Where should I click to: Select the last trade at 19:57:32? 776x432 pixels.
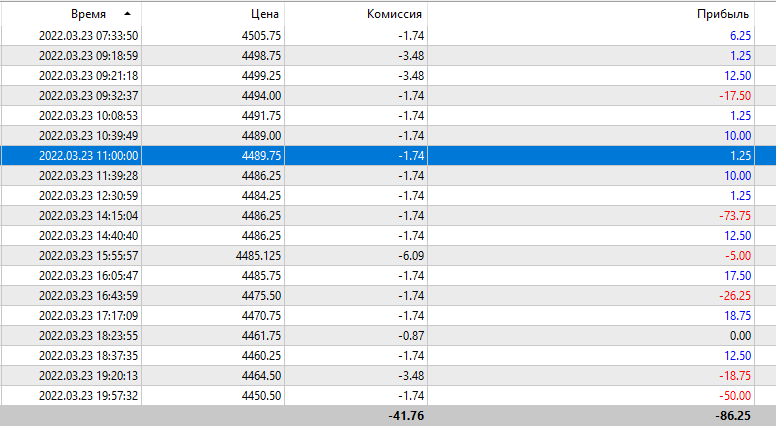click(88, 395)
